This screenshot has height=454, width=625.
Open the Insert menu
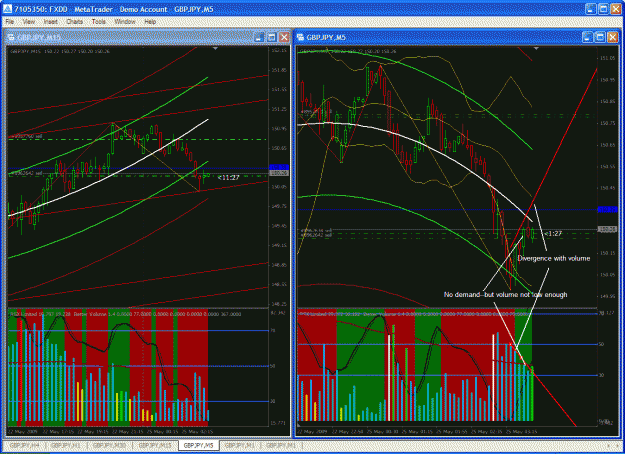pos(51,22)
